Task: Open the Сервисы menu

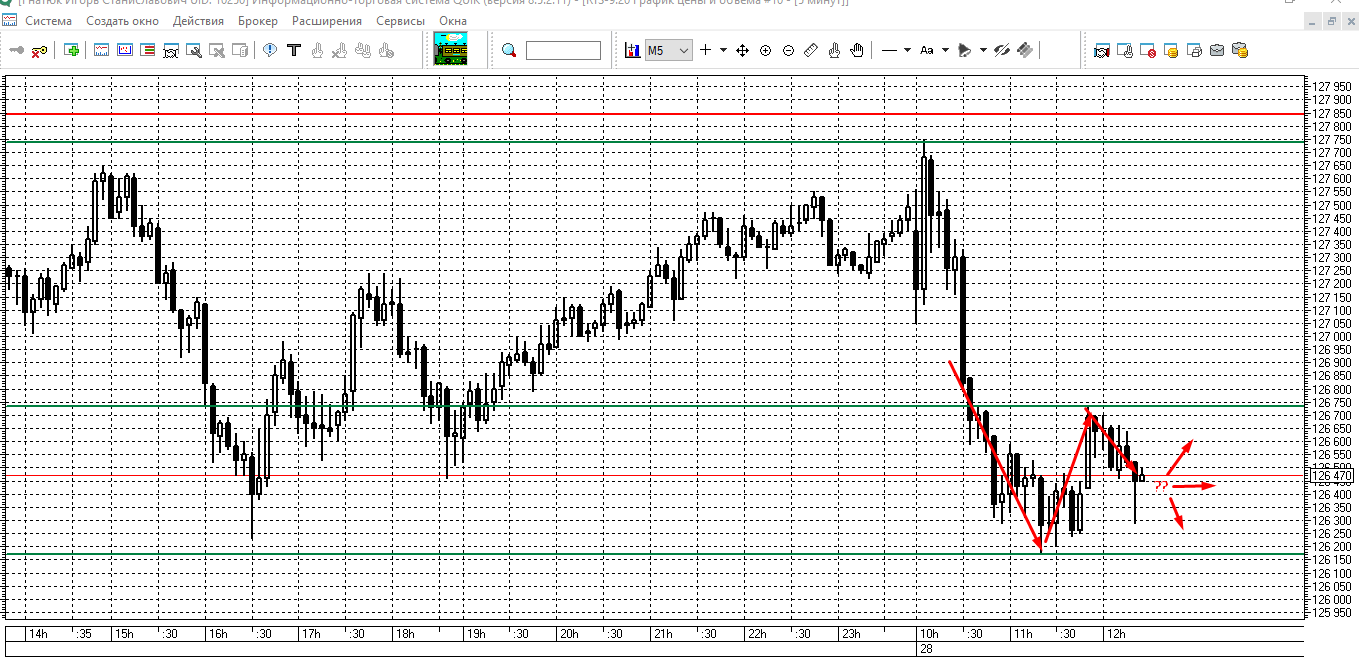Action: (400, 20)
